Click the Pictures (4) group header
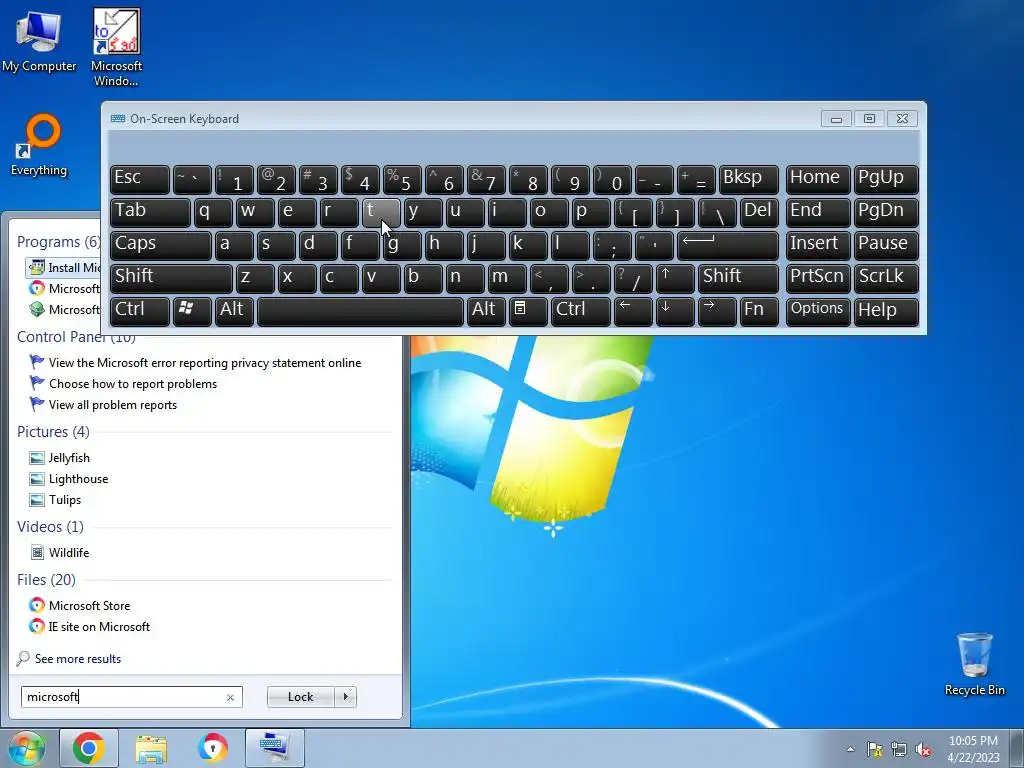Viewport: 1024px width, 768px height. (x=53, y=432)
